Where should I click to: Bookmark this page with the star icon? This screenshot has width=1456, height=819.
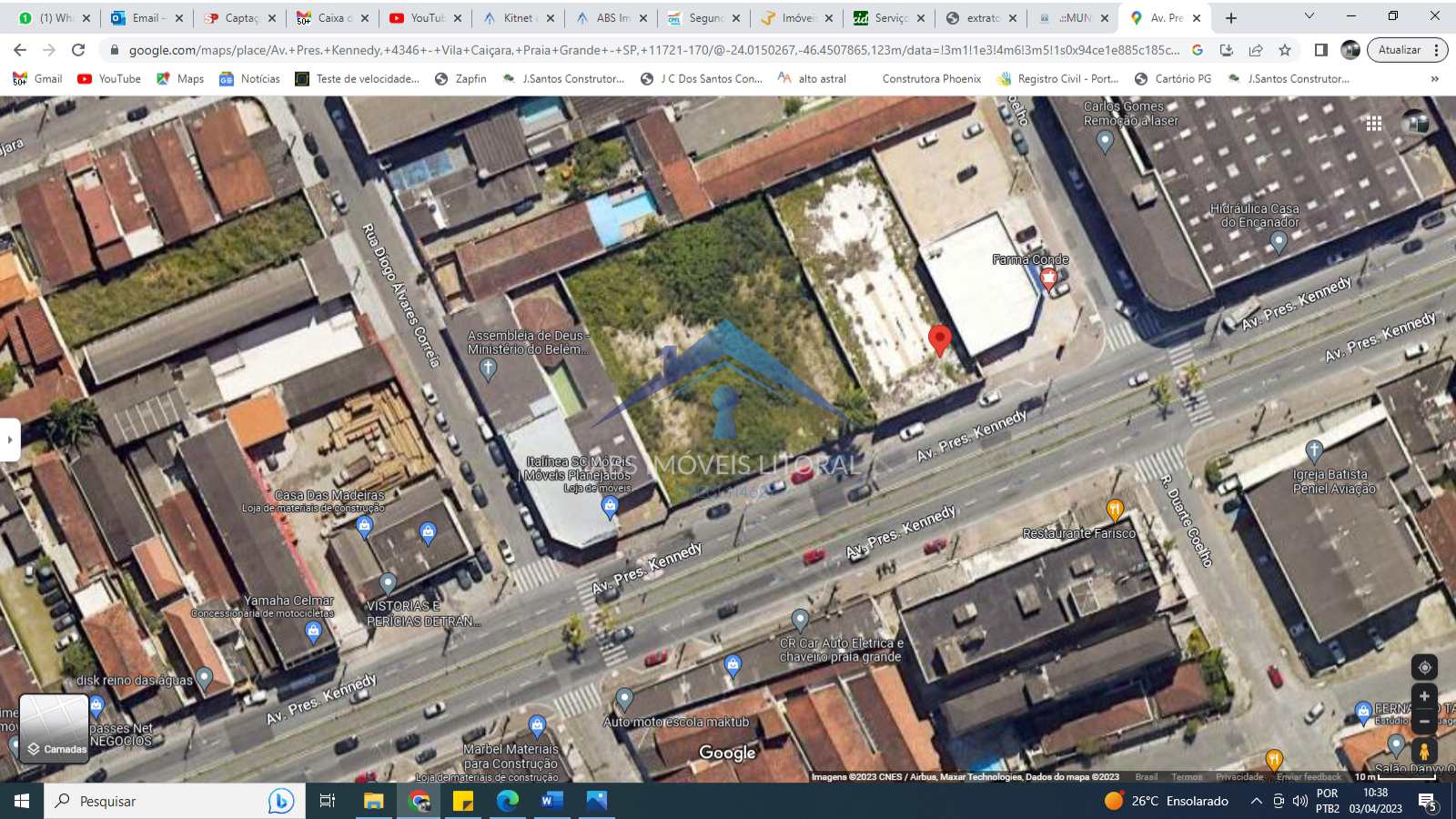tap(1285, 50)
